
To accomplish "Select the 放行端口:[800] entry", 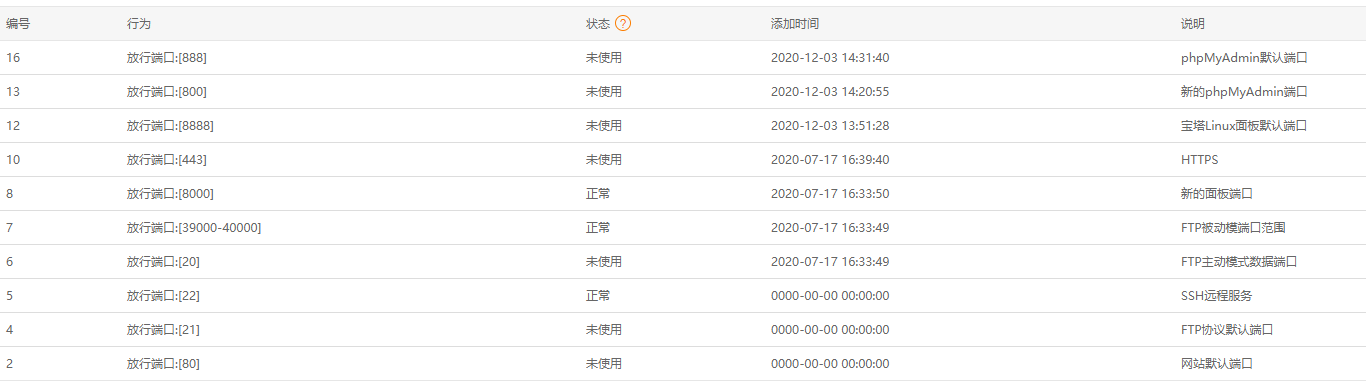I will pos(167,92).
